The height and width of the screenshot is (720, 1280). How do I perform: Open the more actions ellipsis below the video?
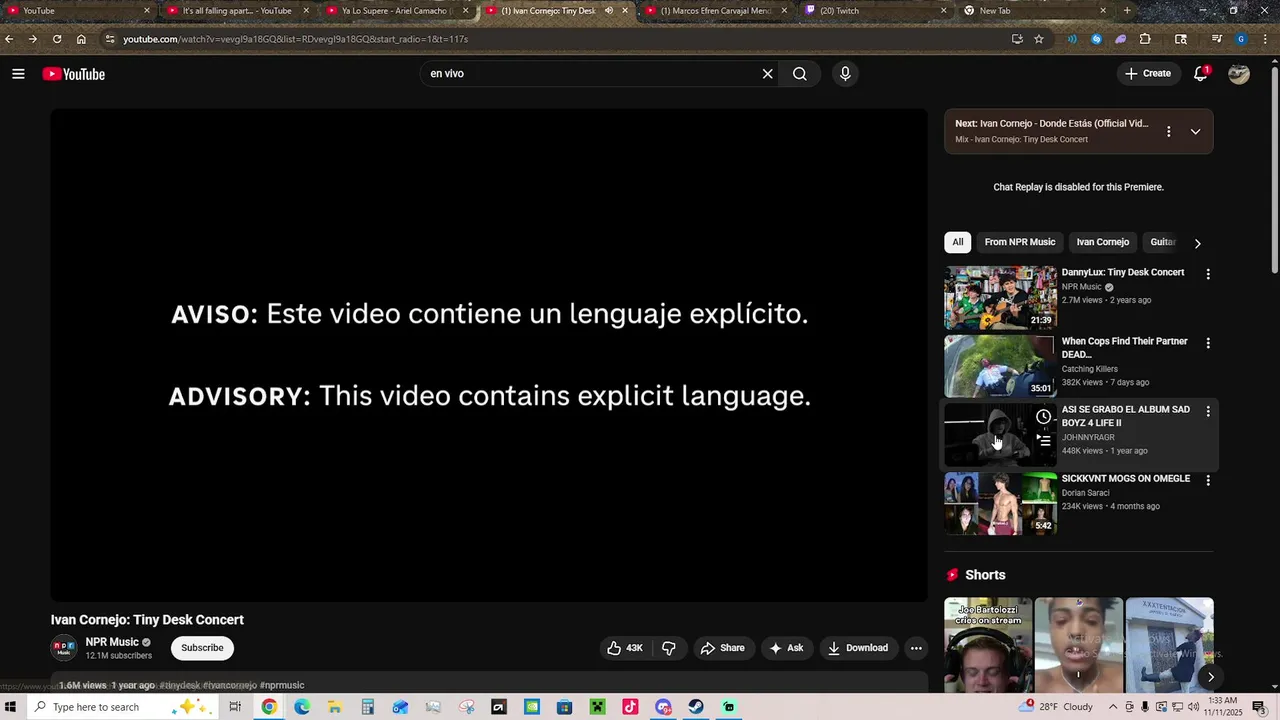pyautogui.click(x=916, y=648)
